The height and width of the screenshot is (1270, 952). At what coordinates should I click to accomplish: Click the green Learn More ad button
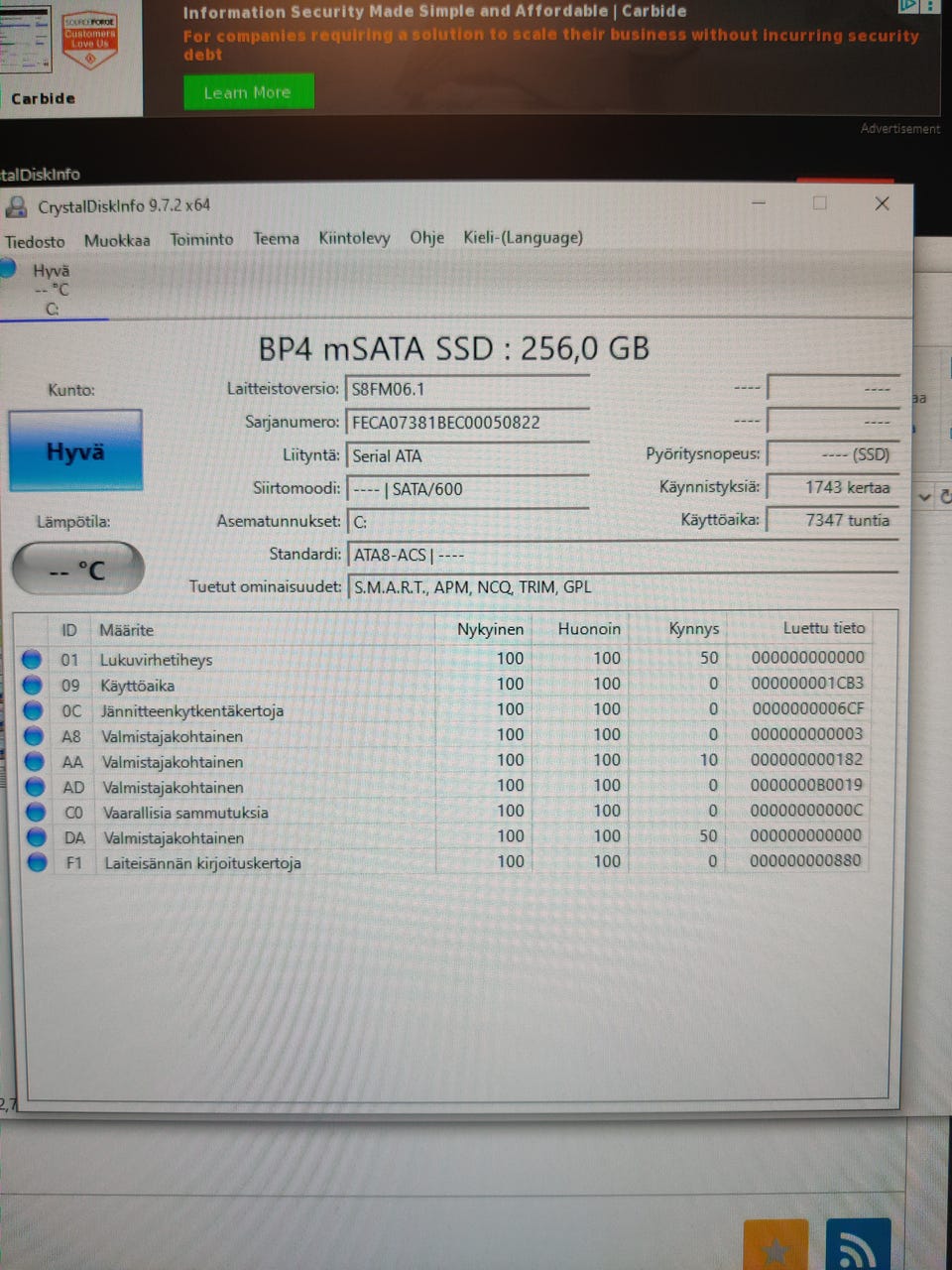[x=248, y=92]
